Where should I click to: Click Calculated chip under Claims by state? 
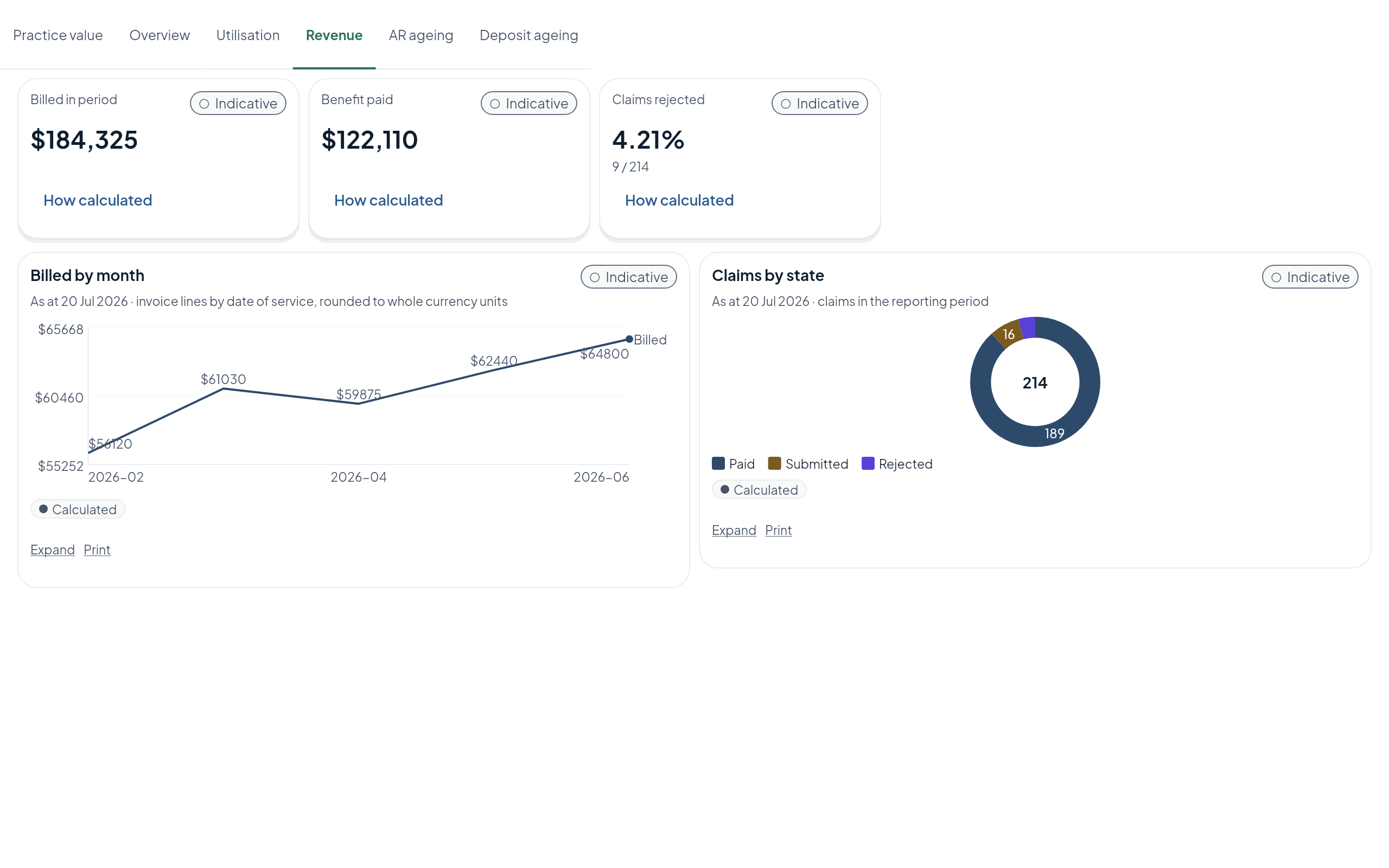coord(759,490)
